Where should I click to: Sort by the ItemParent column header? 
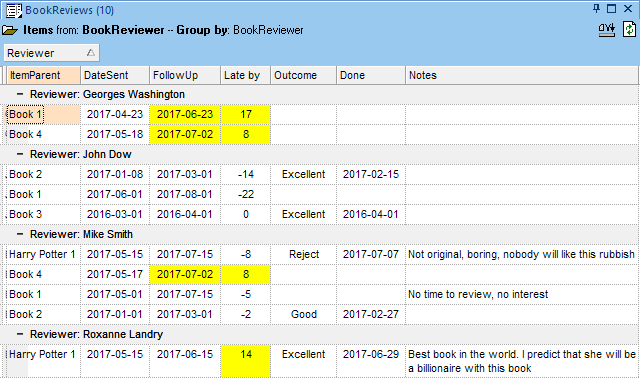click(x=44, y=75)
